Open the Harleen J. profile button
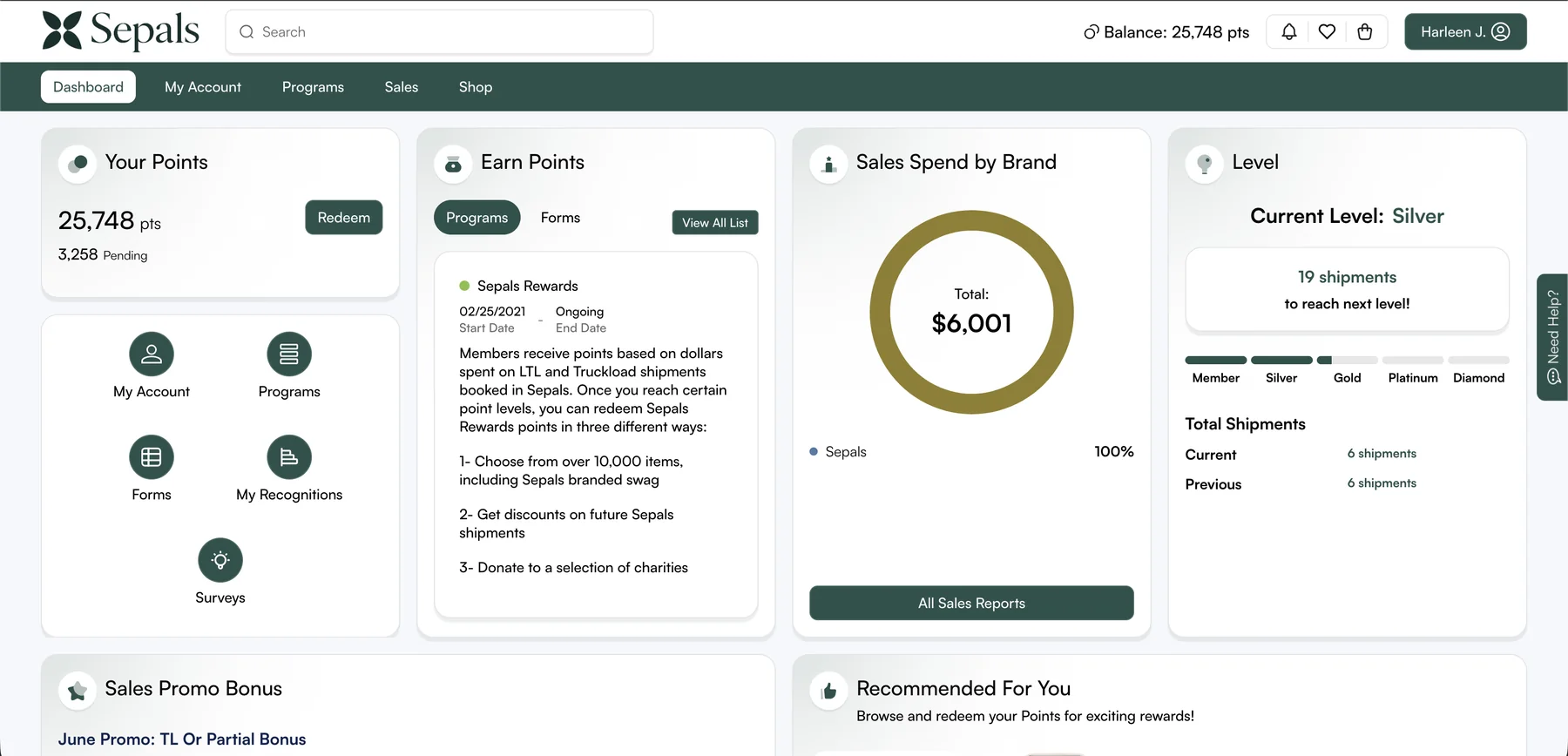1568x756 pixels. (x=1465, y=31)
